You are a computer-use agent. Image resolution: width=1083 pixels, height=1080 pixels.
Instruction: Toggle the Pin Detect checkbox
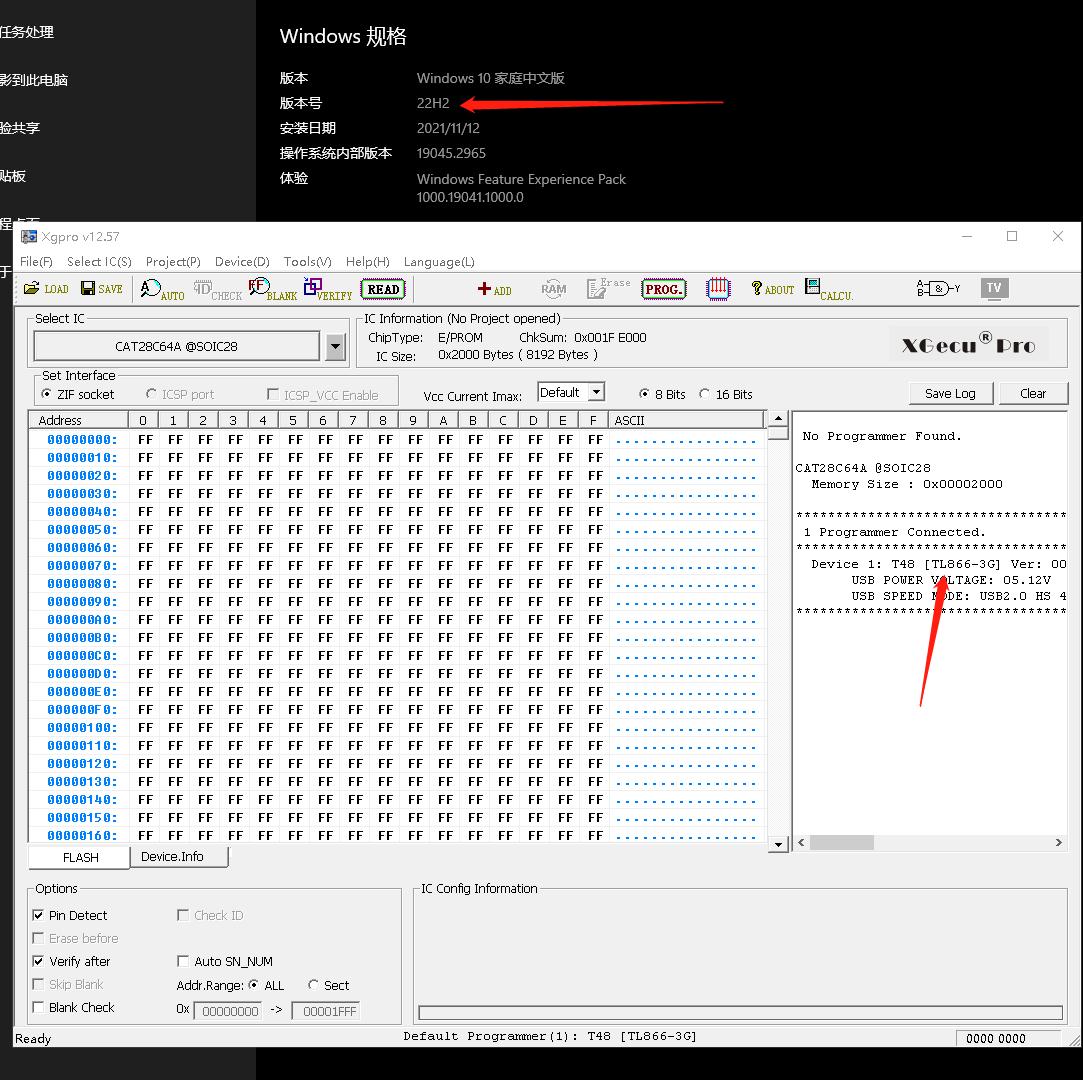[x=39, y=915]
